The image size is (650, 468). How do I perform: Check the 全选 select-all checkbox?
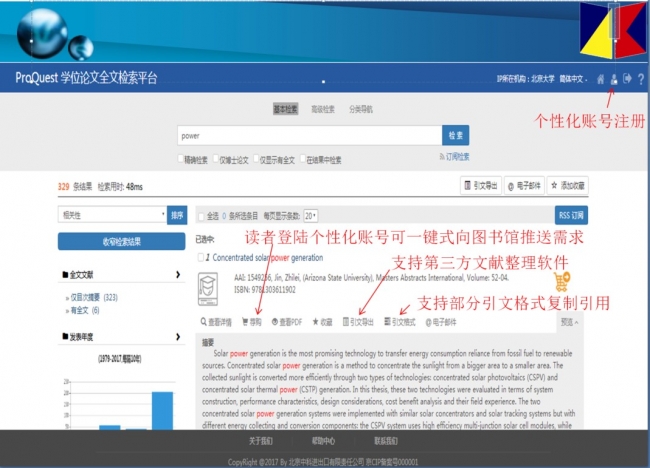click(201, 216)
